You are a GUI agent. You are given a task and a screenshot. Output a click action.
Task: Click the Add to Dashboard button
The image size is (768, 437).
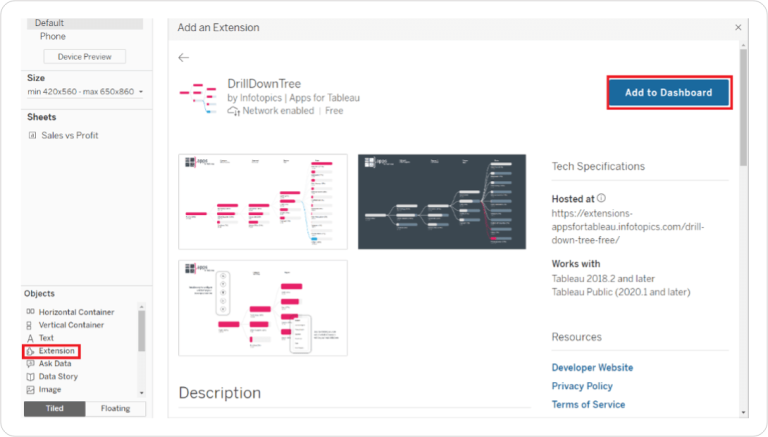click(669, 93)
